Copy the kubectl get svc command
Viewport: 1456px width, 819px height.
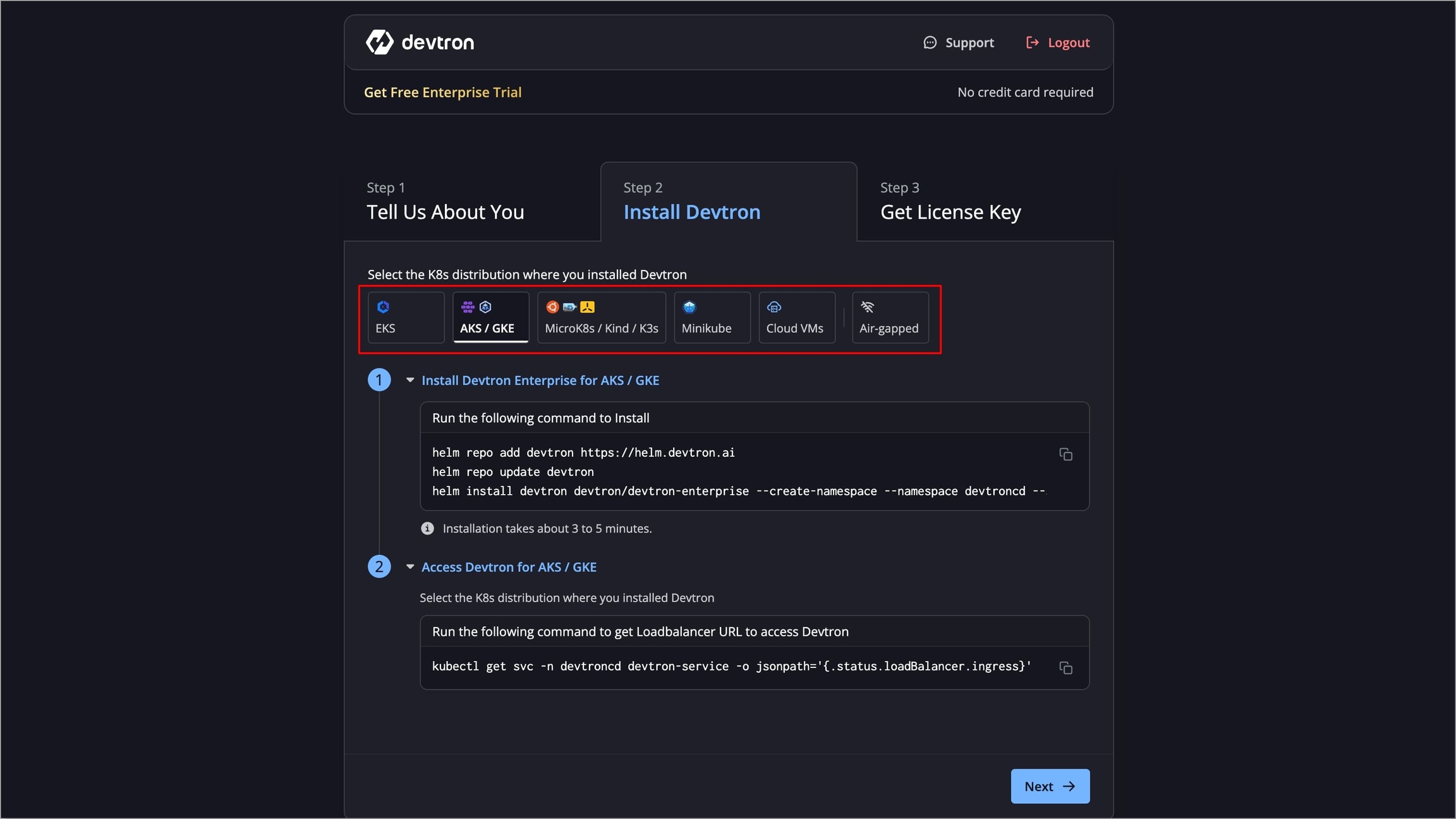click(x=1065, y=668)
